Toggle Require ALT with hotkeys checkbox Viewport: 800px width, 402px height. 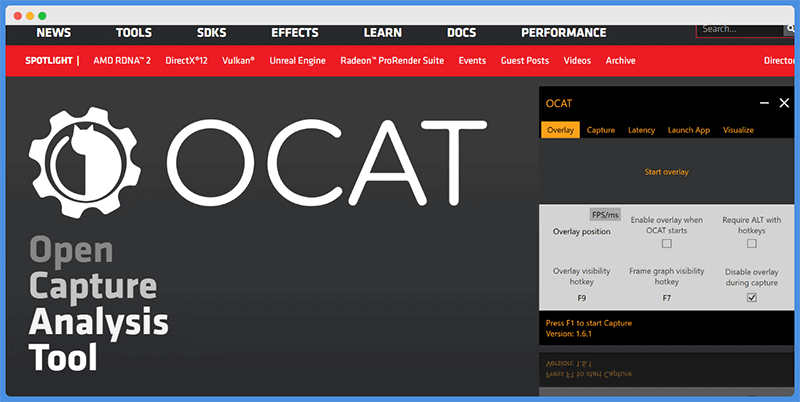(752, 244)
